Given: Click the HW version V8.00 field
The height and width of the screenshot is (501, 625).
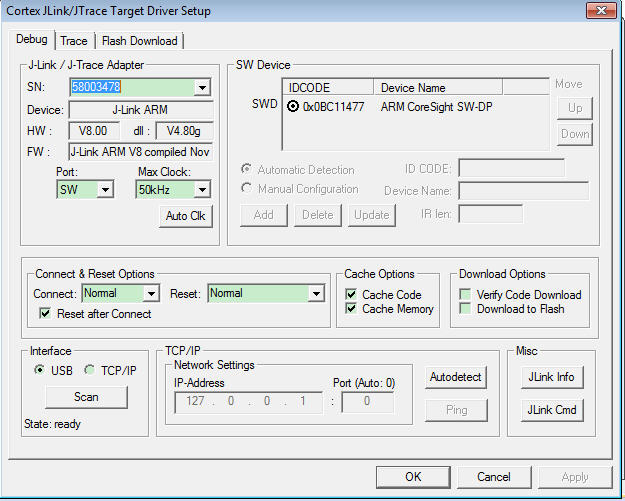Looking at the screenshot, I should click(93, 131).
